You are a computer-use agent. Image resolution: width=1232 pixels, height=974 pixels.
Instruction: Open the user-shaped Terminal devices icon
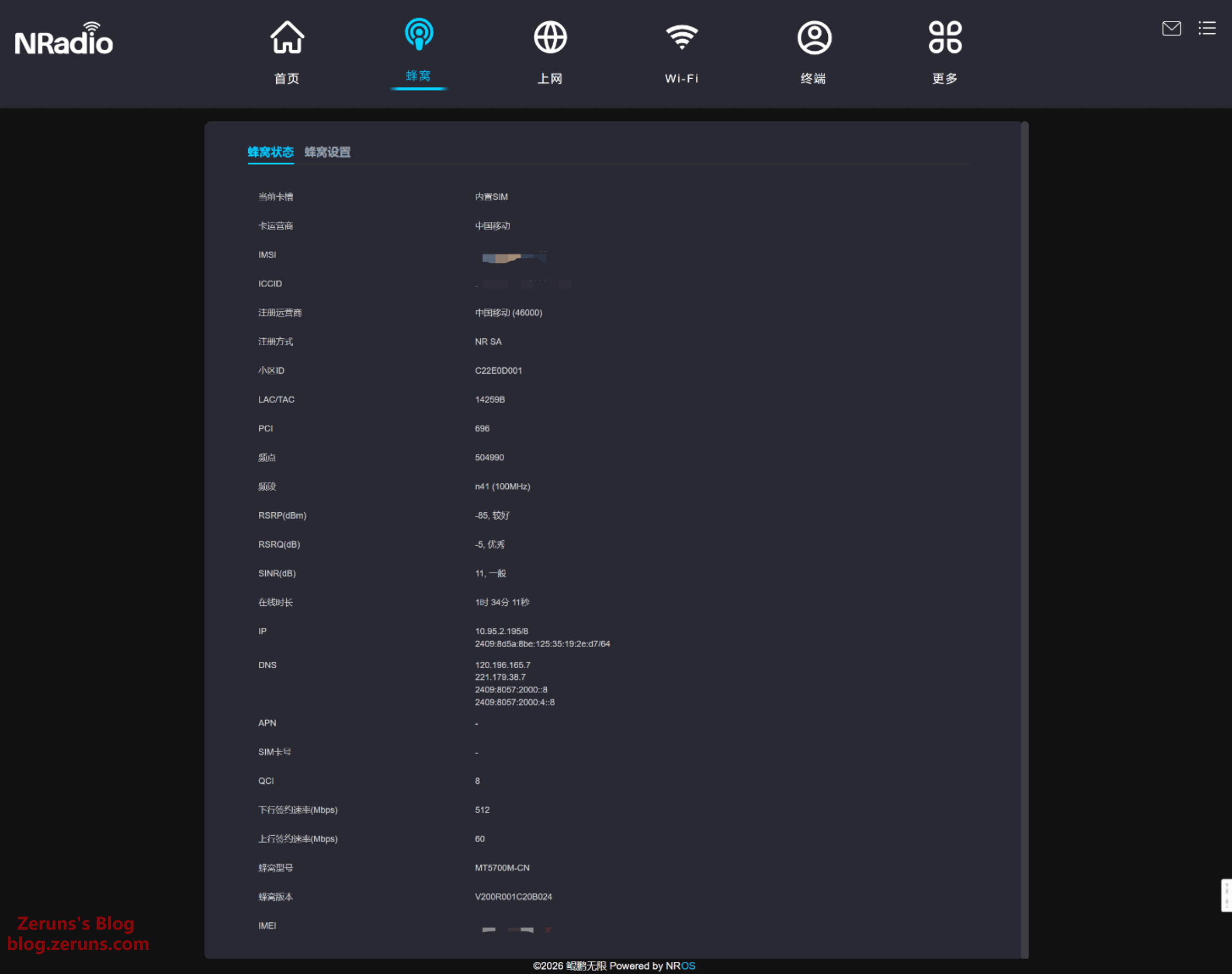coord(814,38)
